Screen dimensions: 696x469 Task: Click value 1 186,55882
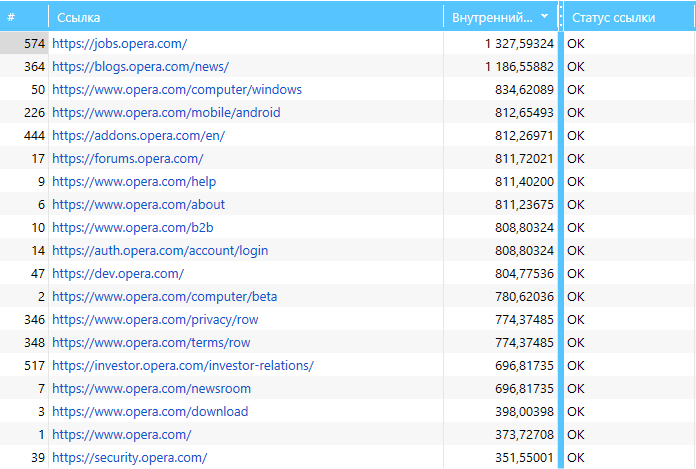click(x=519, y=67)
